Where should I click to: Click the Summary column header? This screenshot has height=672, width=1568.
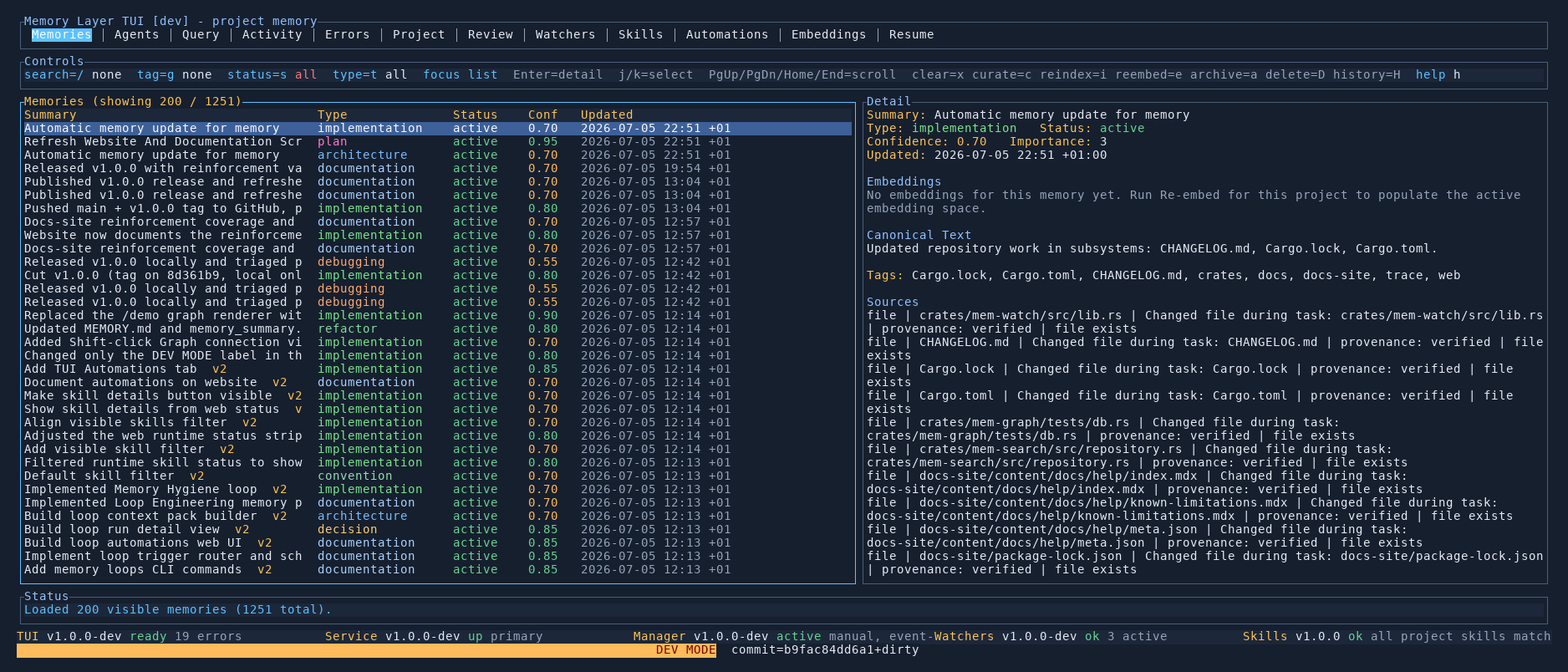click(x=50, y=115)
